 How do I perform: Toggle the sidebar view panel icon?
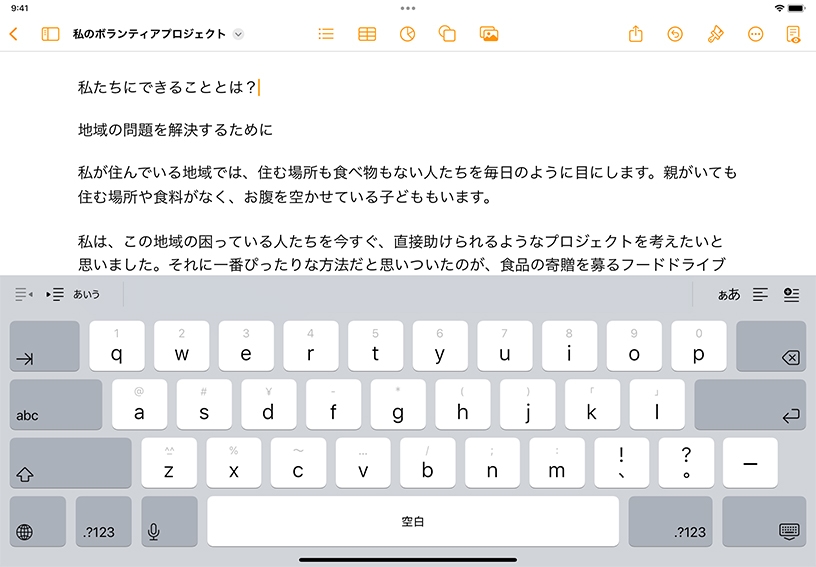pyautogui.click(x=50, y=34)
